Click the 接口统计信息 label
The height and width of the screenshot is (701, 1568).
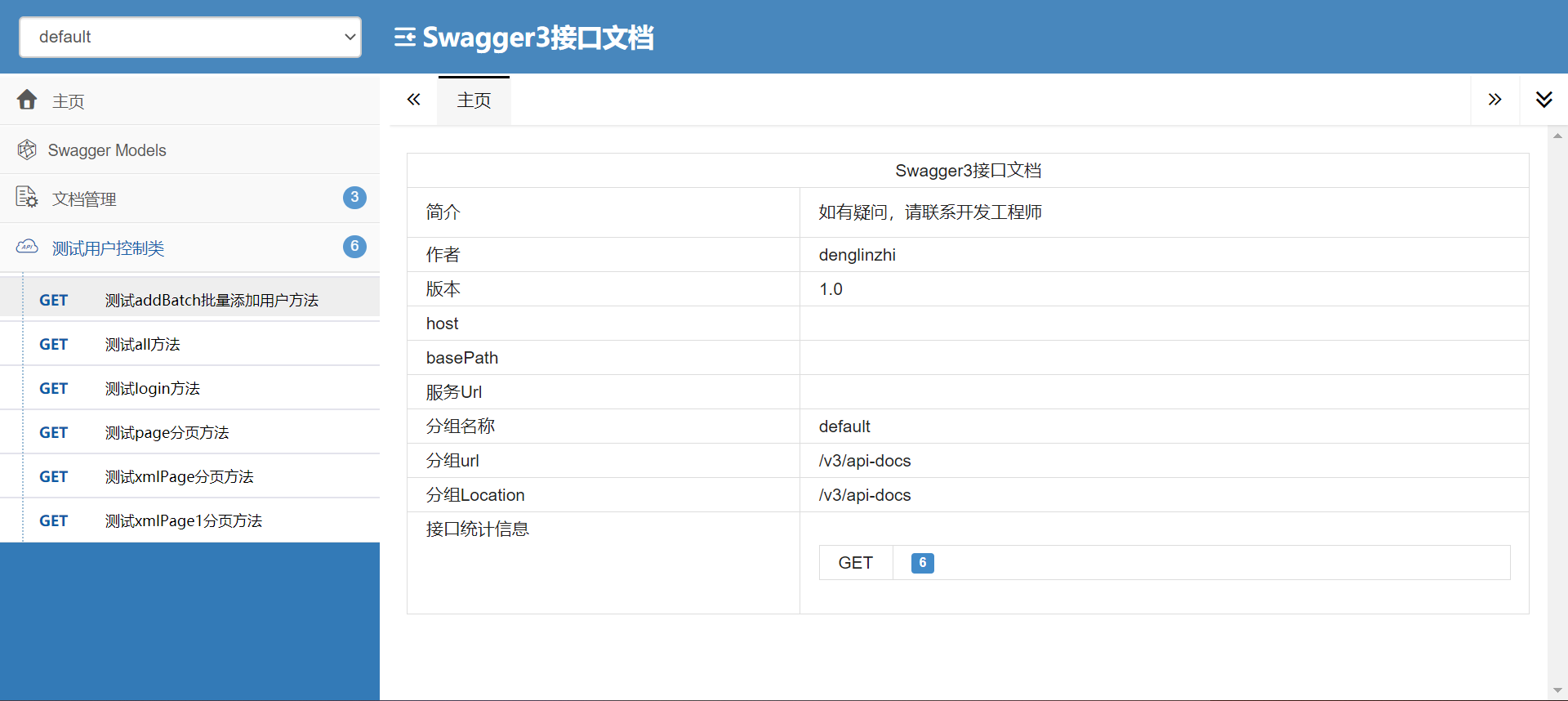pos(478,529)
